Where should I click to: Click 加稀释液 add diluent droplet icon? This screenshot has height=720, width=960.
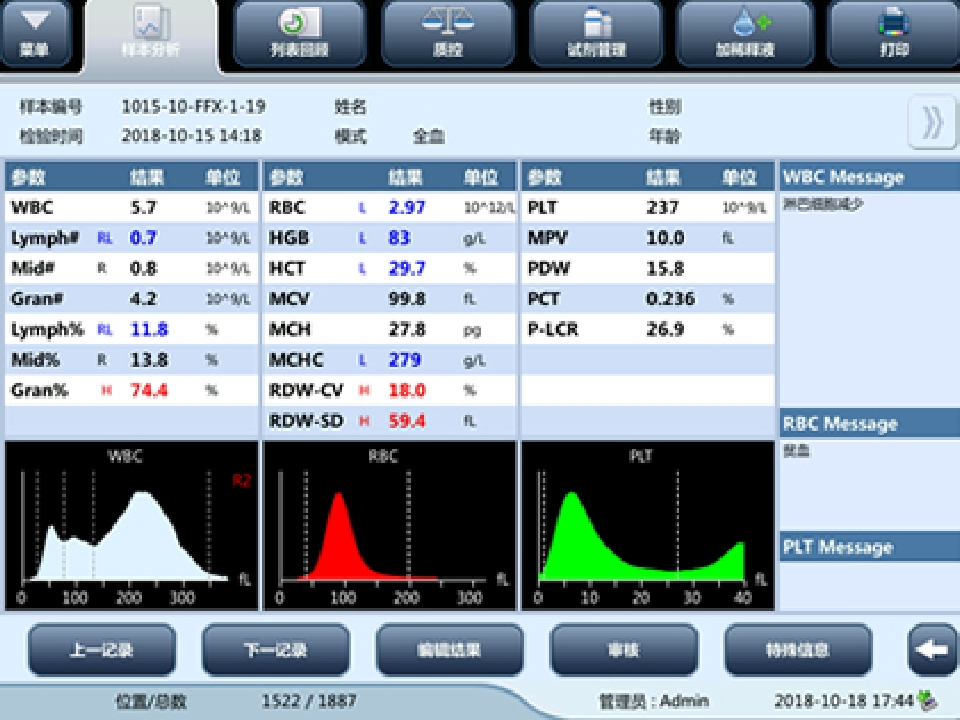coord(745,33)
